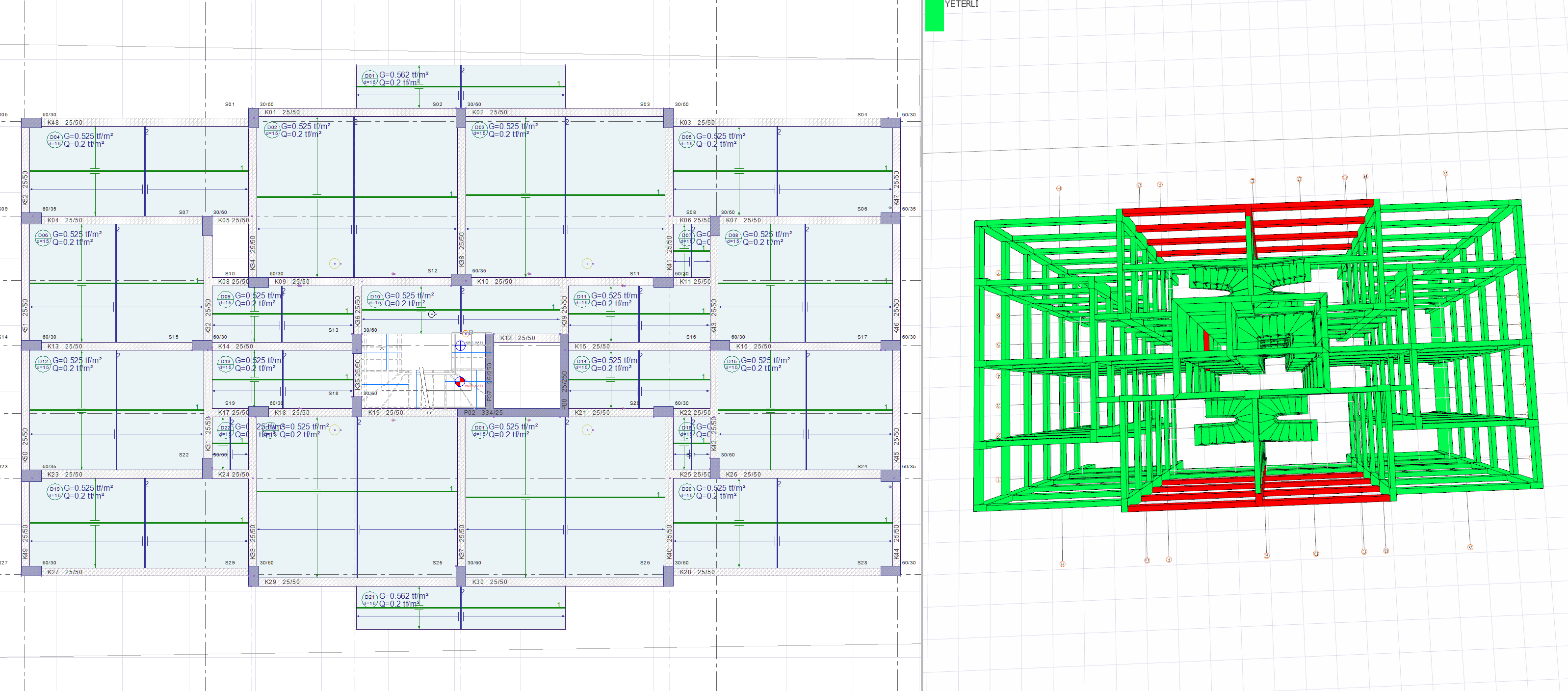
Task: Select beam label K30 25/50
Action: coord(490,582)
